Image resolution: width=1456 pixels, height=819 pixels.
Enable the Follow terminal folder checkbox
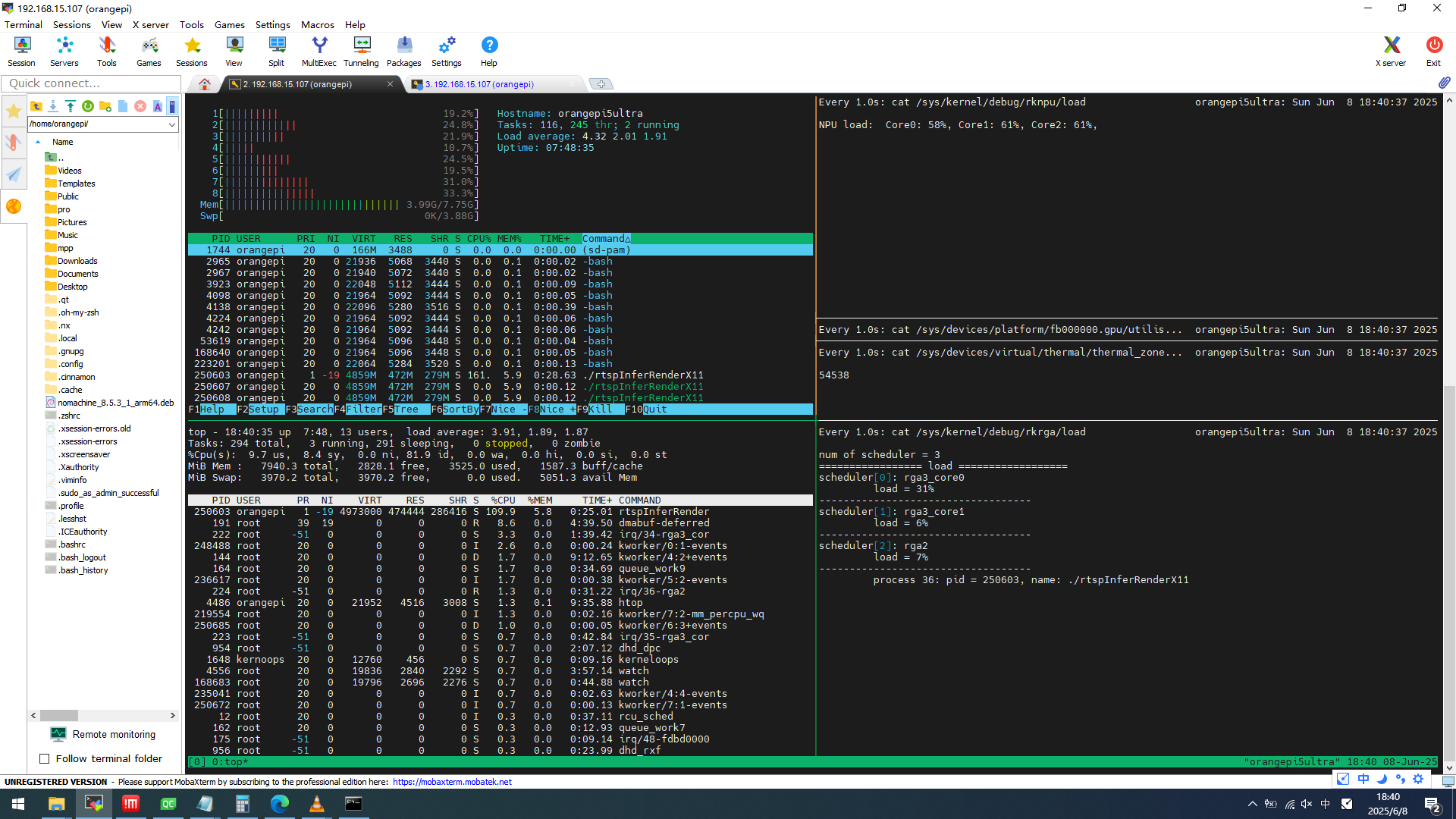[45, 759]
